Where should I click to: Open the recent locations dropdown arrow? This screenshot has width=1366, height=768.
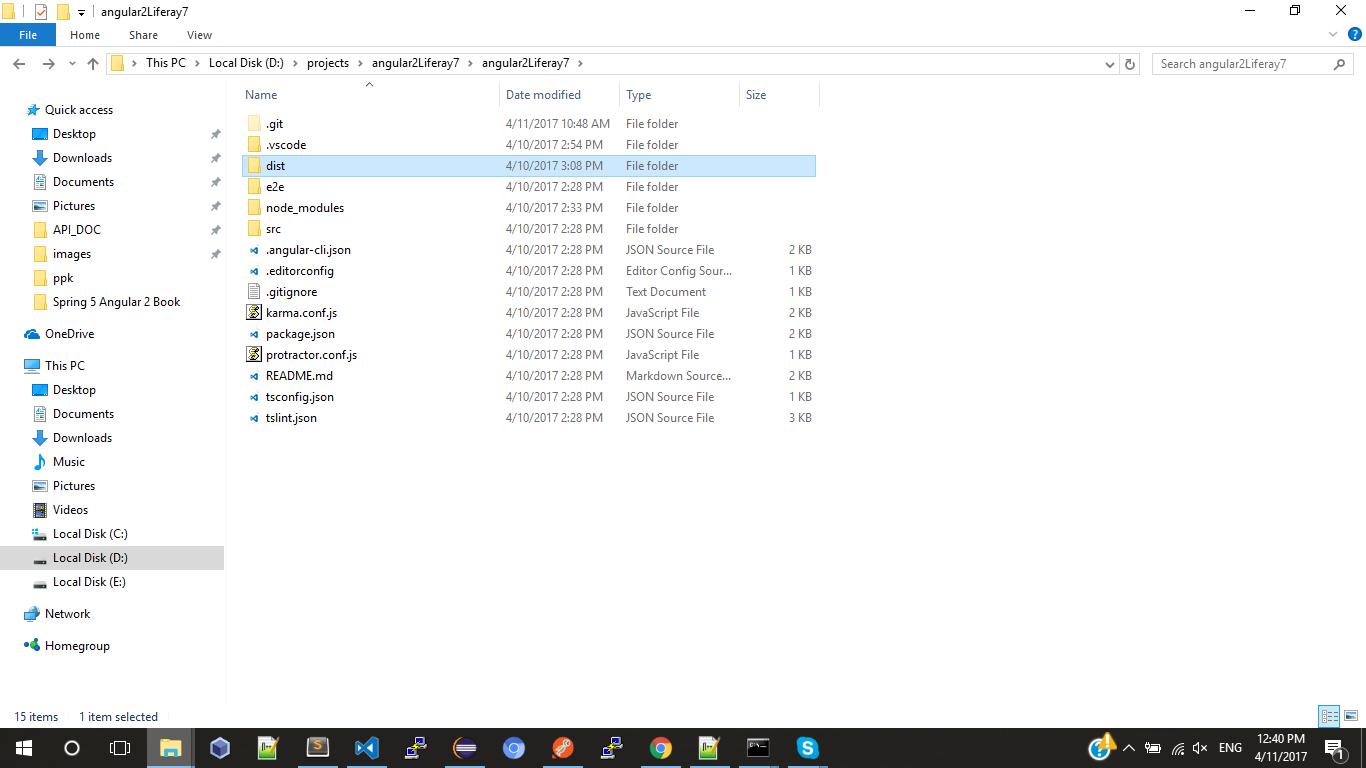tap(72, 64)
